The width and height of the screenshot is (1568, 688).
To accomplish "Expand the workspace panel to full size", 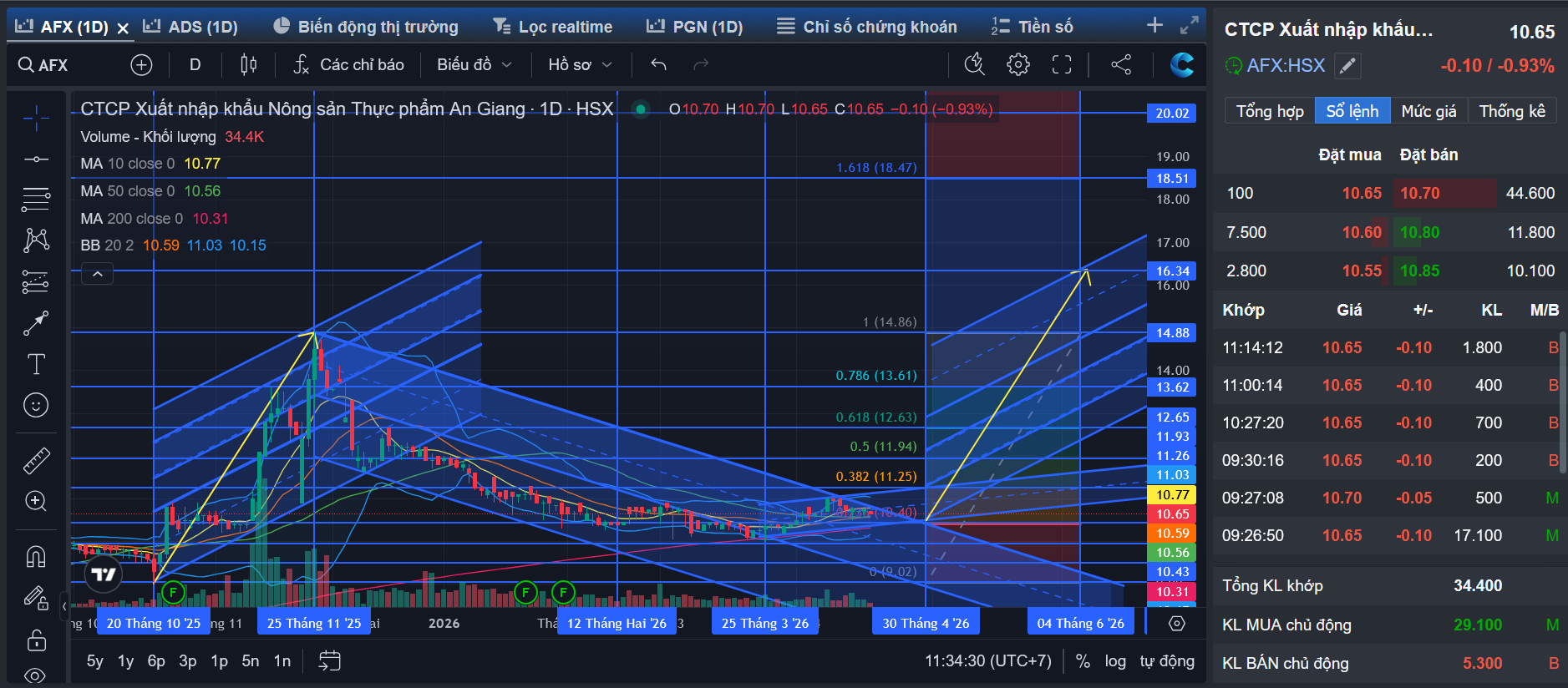I will 1189,26.
